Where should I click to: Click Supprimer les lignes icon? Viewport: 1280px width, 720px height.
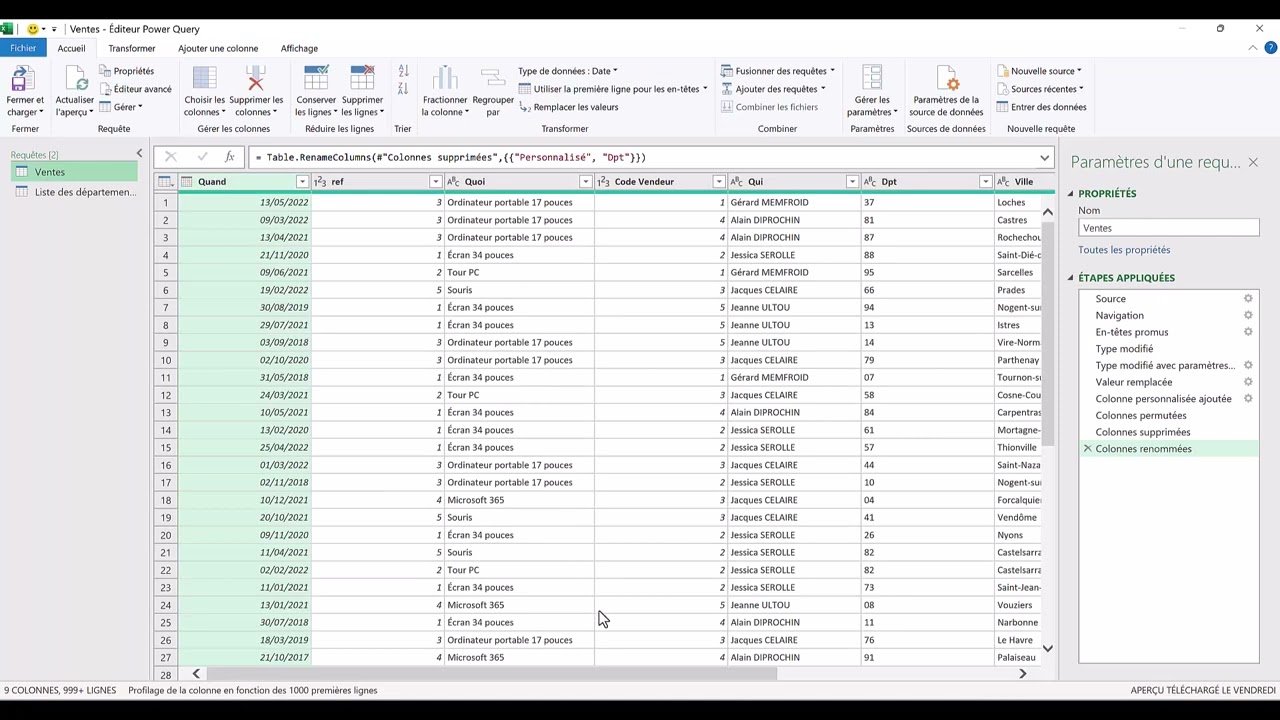362,79
